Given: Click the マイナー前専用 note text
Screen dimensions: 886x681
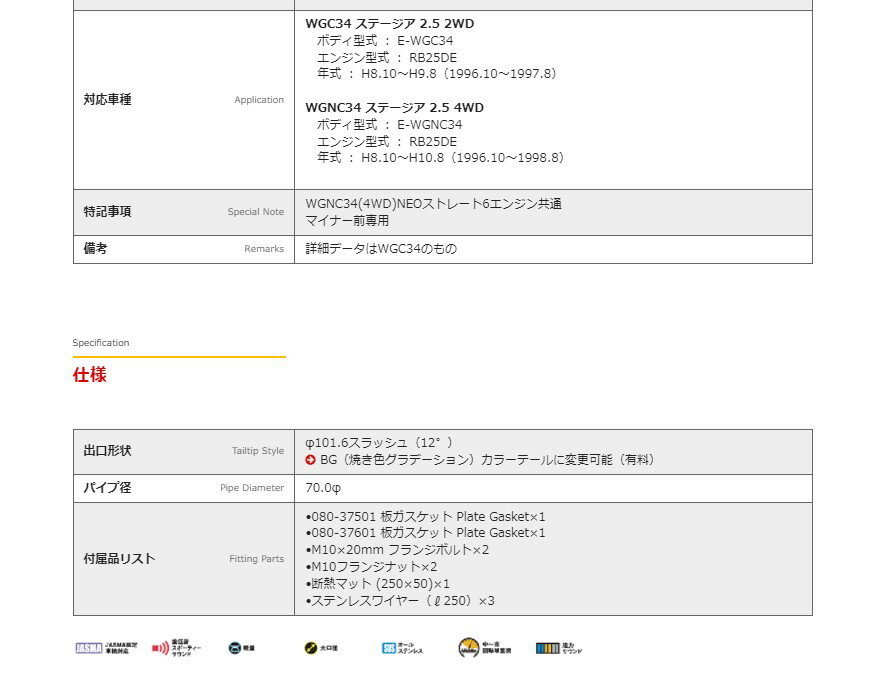Looking at the screenshot, I should click(x=347, y=221).
